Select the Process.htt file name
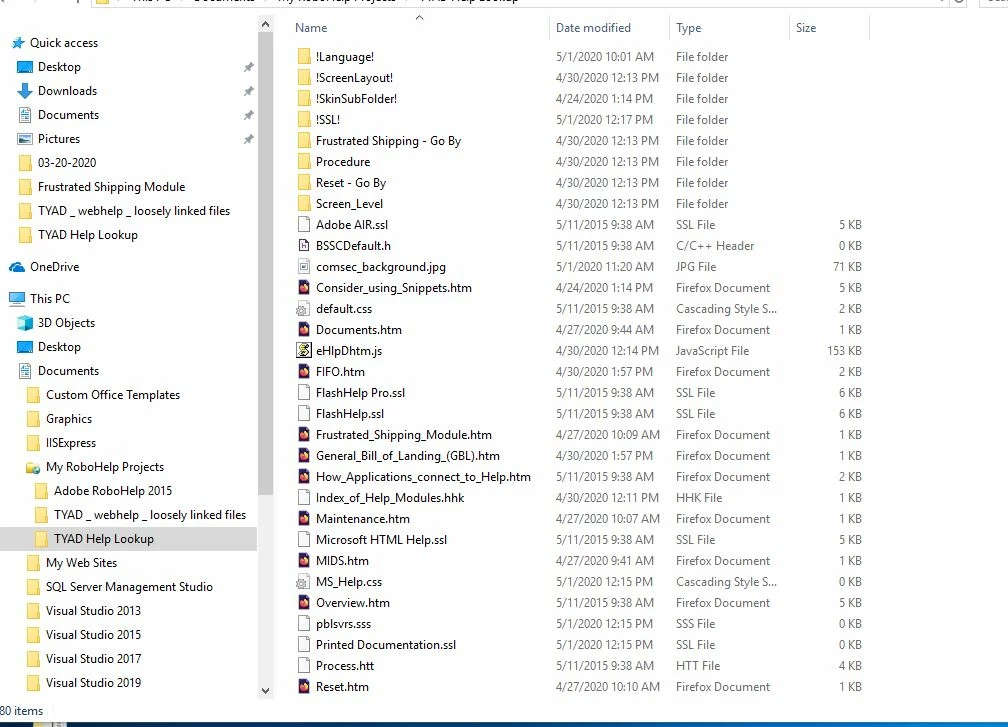Viewport: 1008px width, 727px height. (x=345, y=666)
